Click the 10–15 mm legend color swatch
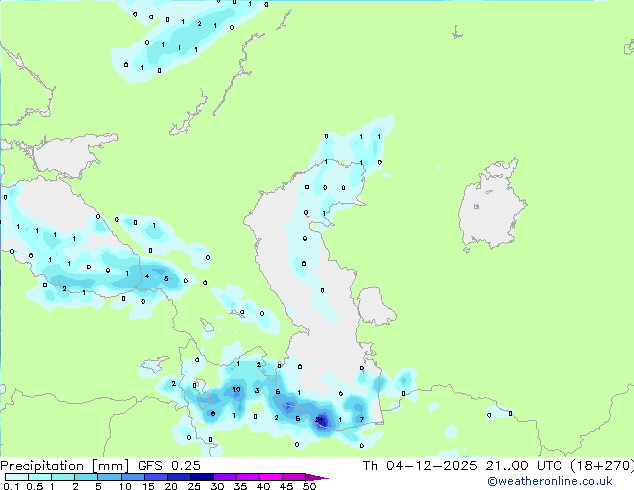This screenshot has height=490, width=634. pos(133,477)
